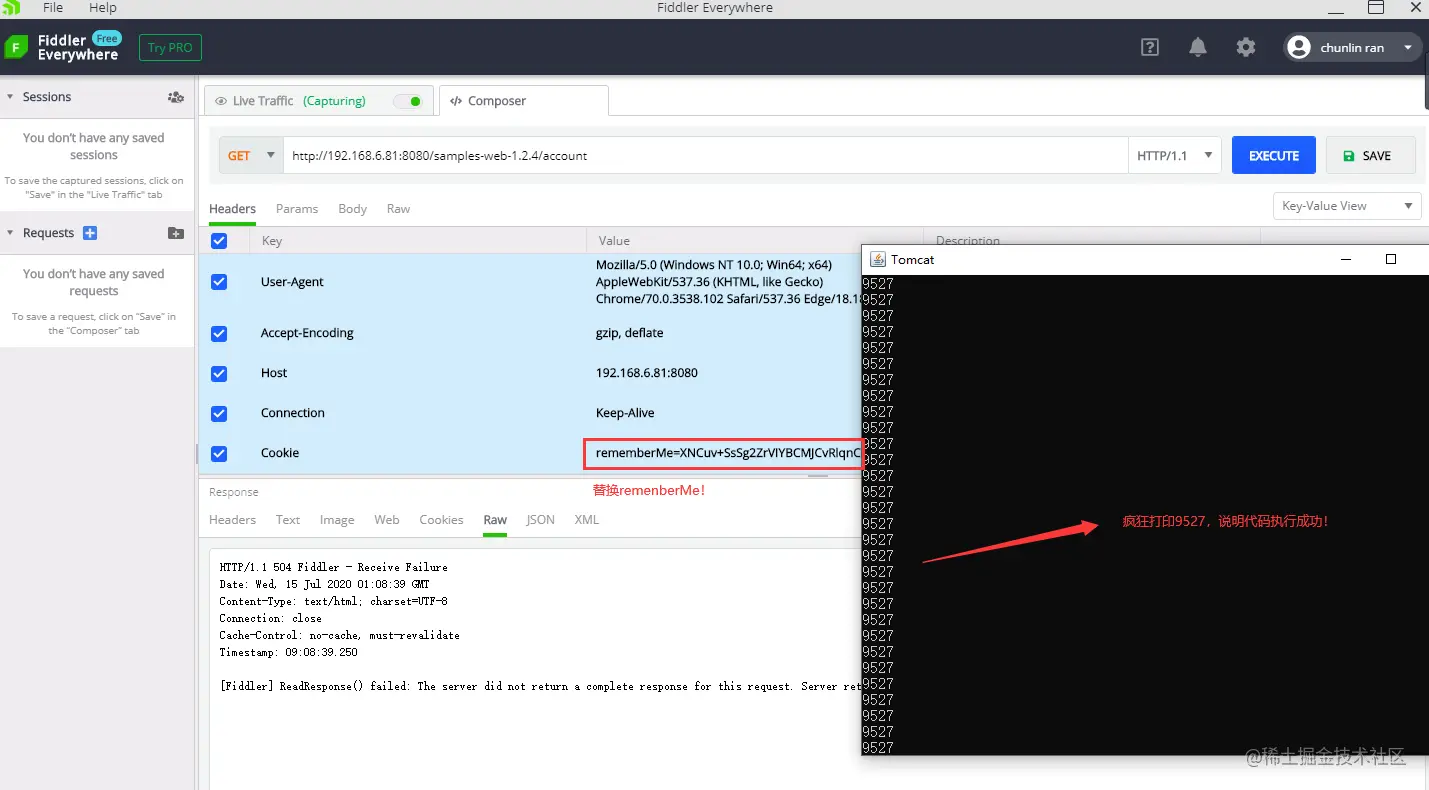Open the response Image tab
Viewport: 1429px width, 790px height.
click(337, 520)
